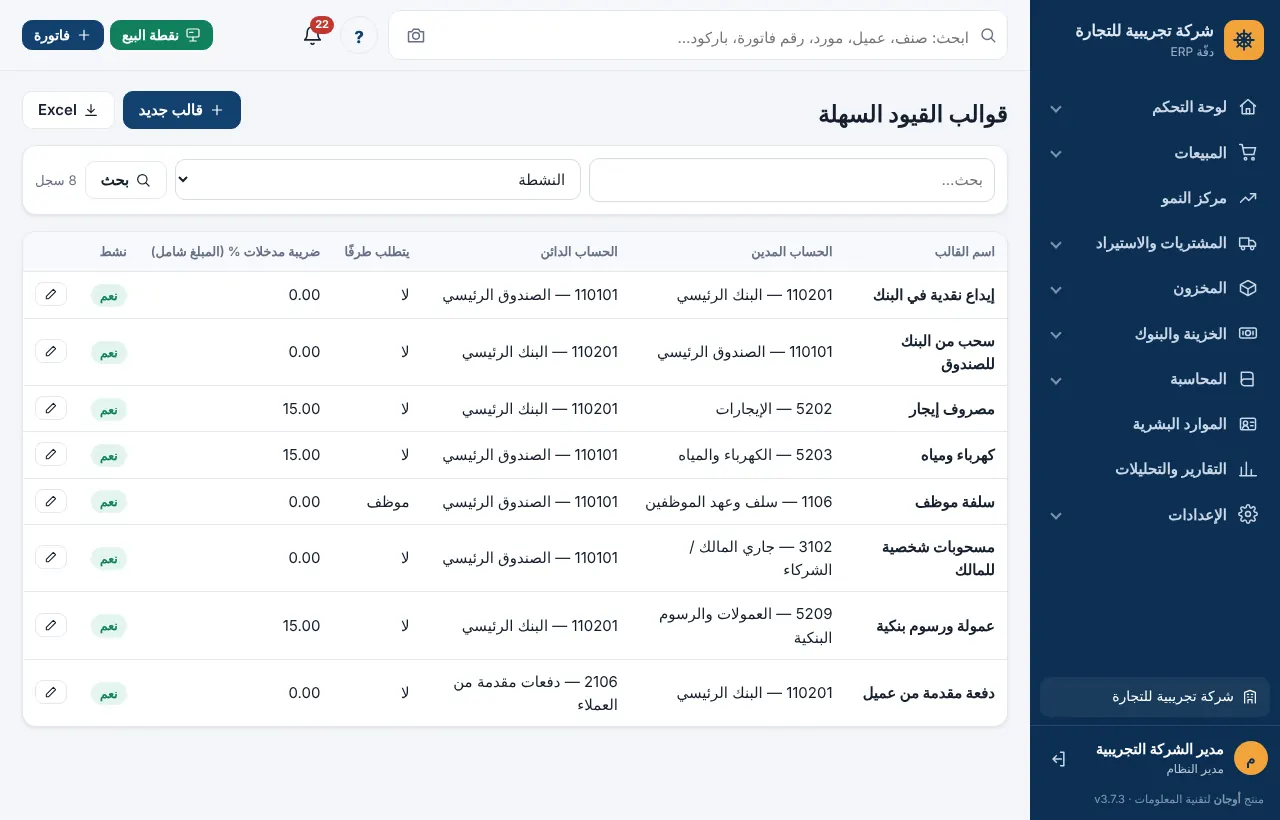This screenshot has width=1280, height=820.
Task: Click 5202 — الإيجارات debit account cell
Action: click(x=774, y=408)
